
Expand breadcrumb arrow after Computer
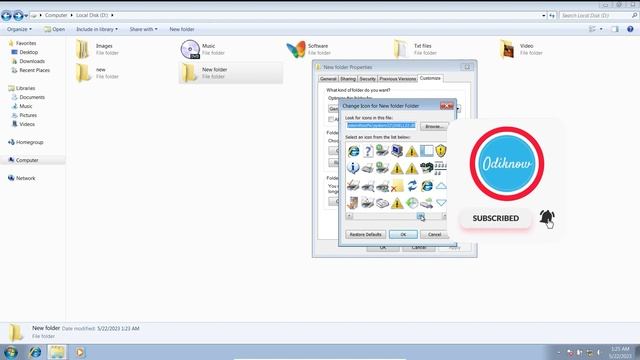[71, 15]
